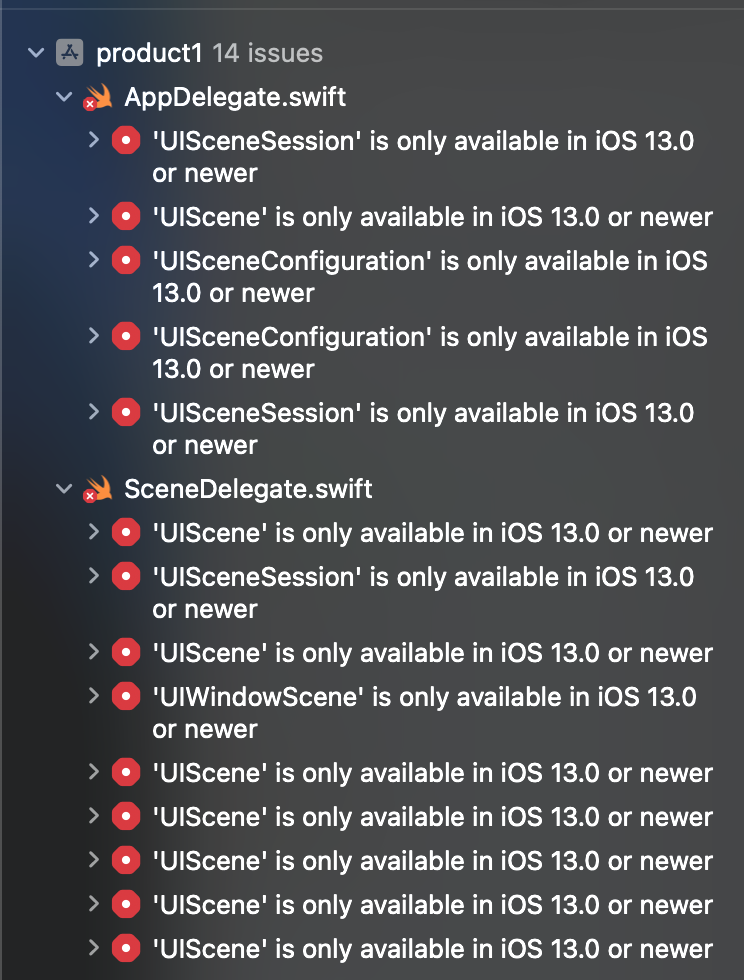Collapse the SceneDelegate.swift file chevron
The height and width of the screenshot is (980, 744).
(x=64, y=489)
